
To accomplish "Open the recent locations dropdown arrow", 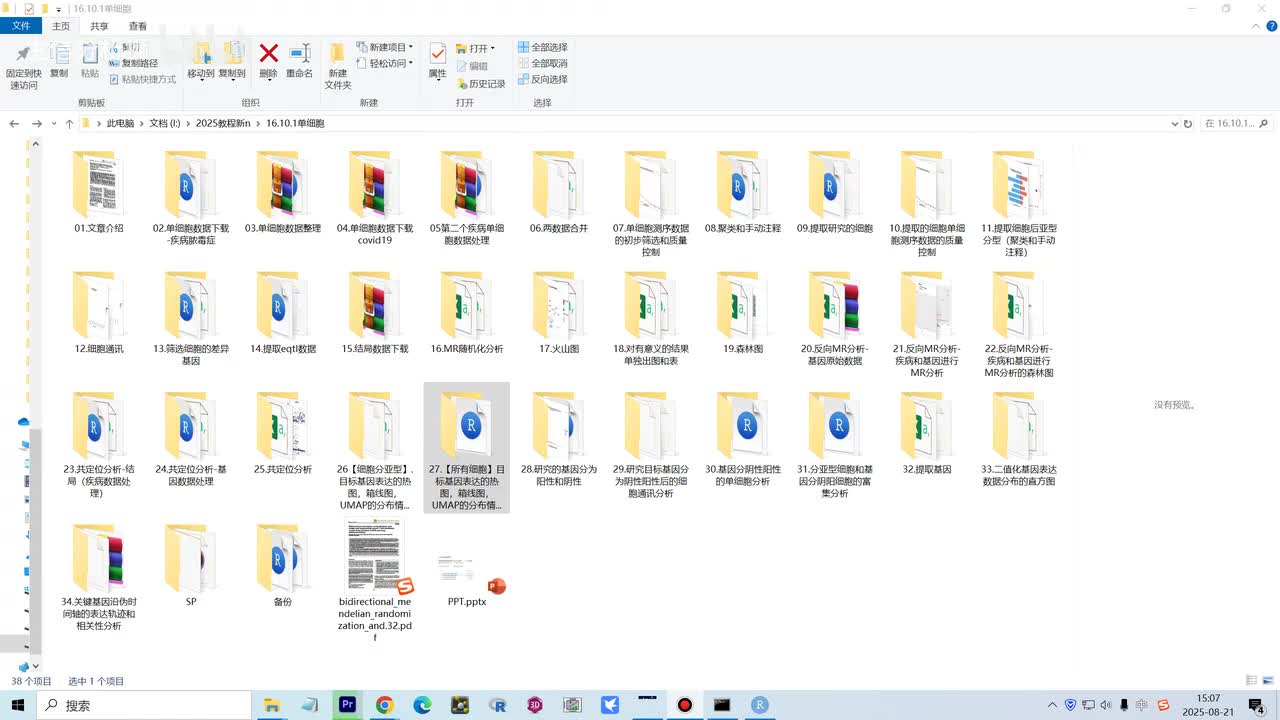I will pyautogui.click(x=53, y=124).
